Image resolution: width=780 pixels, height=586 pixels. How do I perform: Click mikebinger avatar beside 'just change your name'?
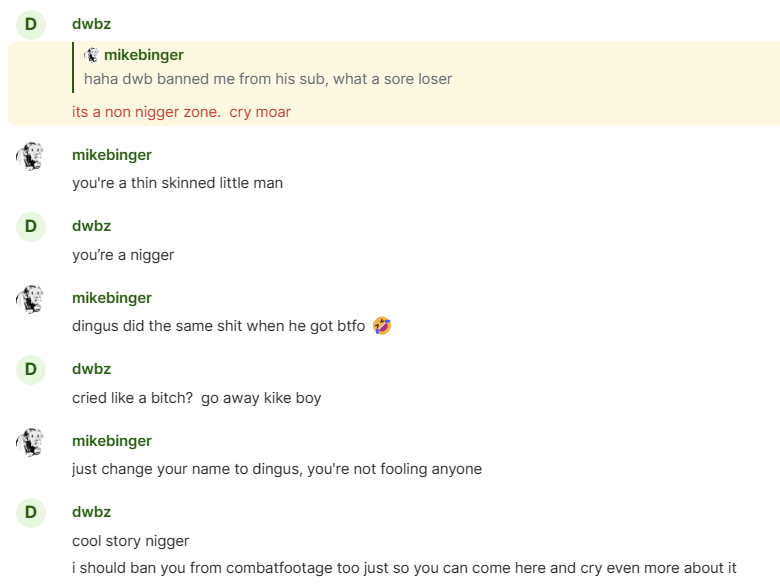[x=30, y=442]
